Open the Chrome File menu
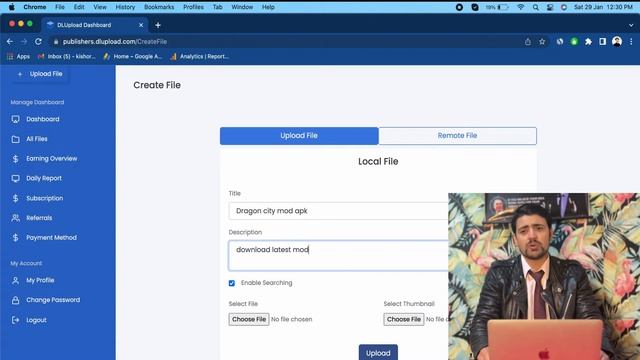The height and width of the screenshot is (360, 640). point(60,7)
